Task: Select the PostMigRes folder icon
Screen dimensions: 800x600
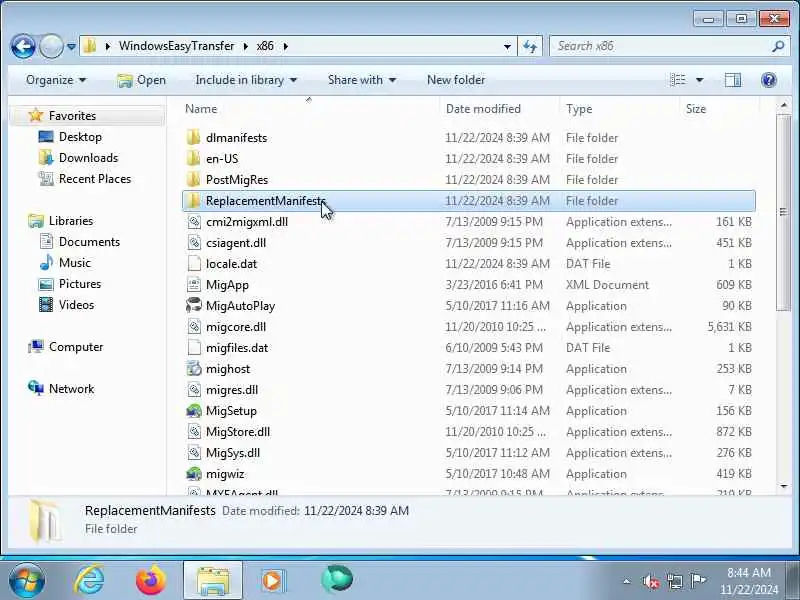Action: coord(193,180)
